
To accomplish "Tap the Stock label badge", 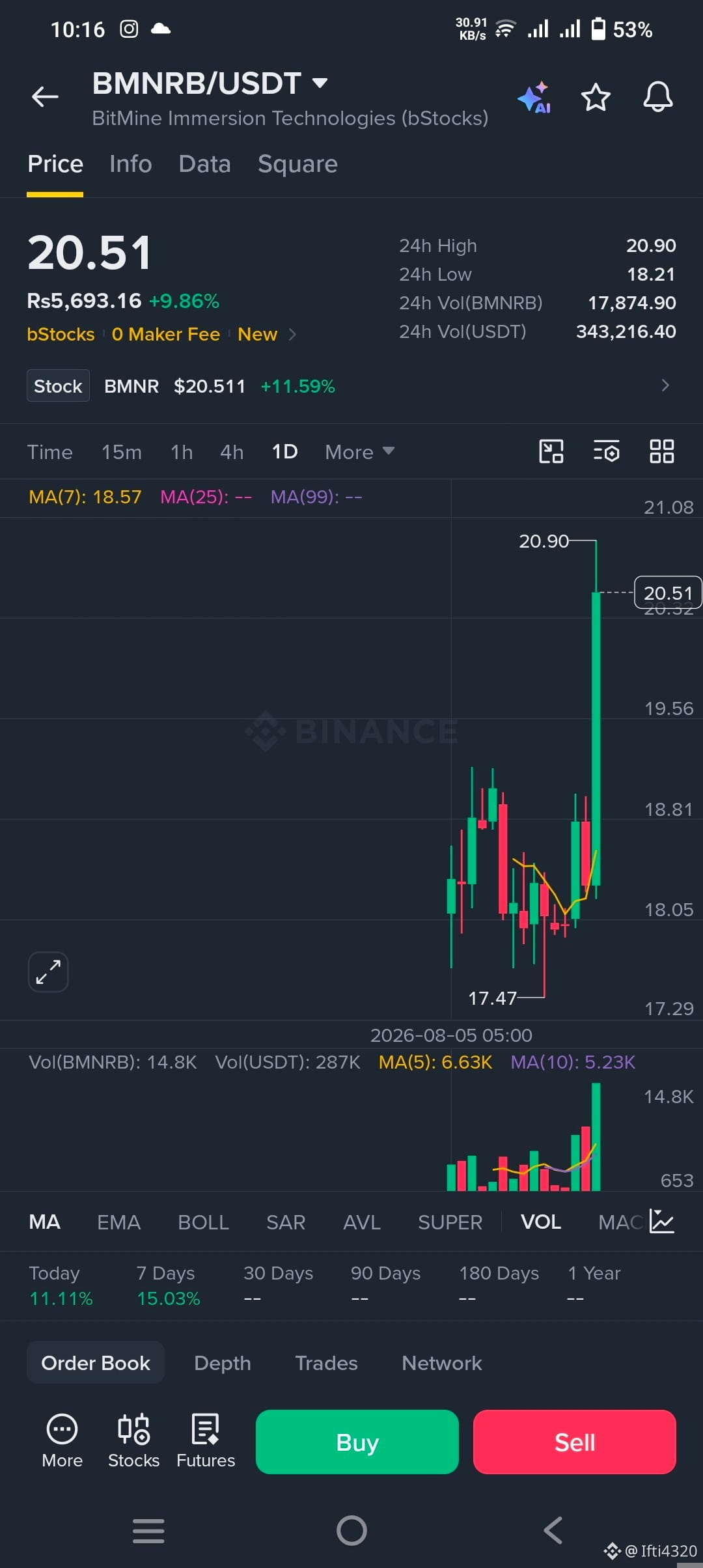I will coord(58,385).
